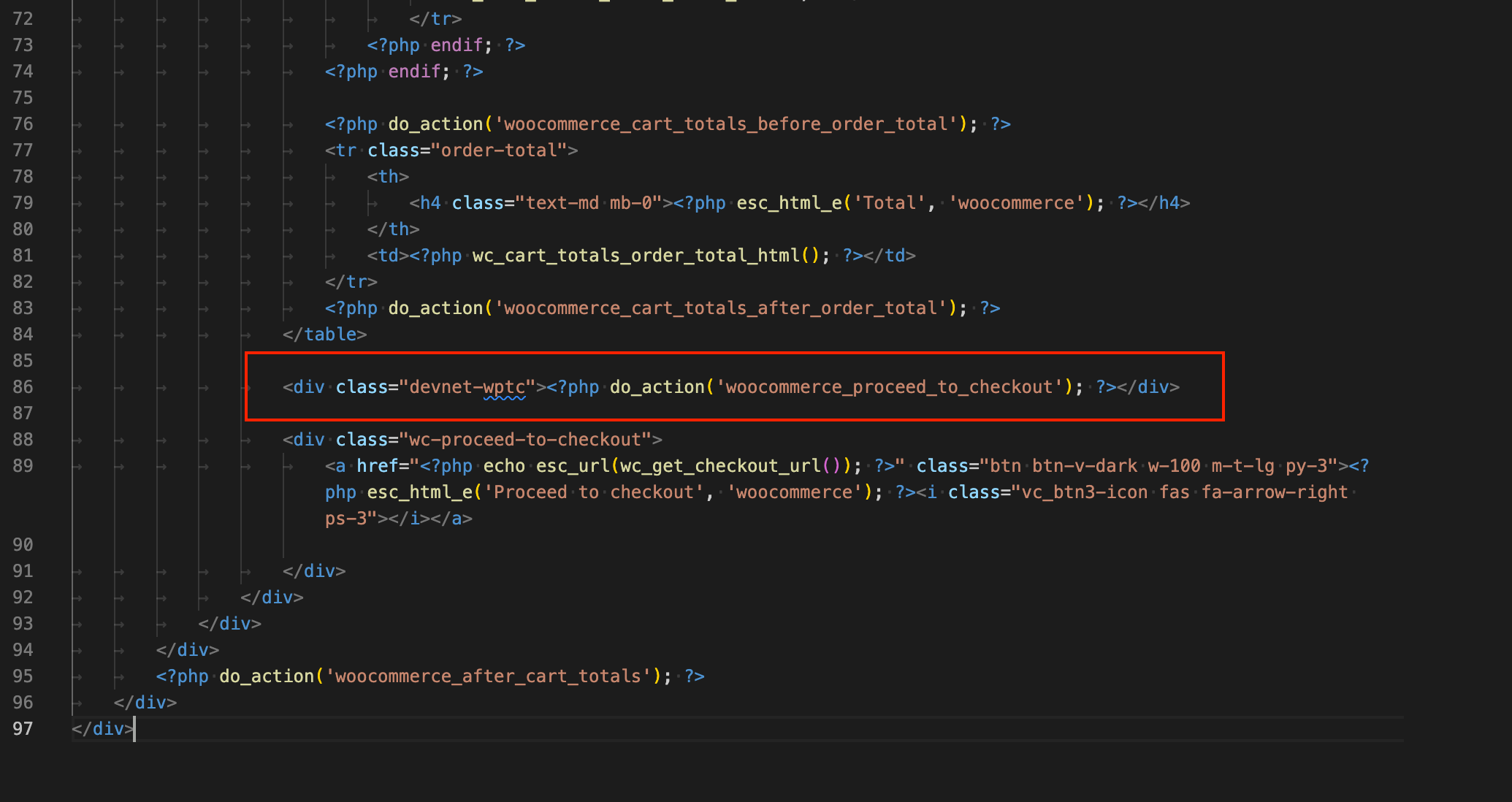This screenshot has width=1512, height=802.
Task: Click 'woocommerce_after_cart_totals' action string
Action: [488, 676]
